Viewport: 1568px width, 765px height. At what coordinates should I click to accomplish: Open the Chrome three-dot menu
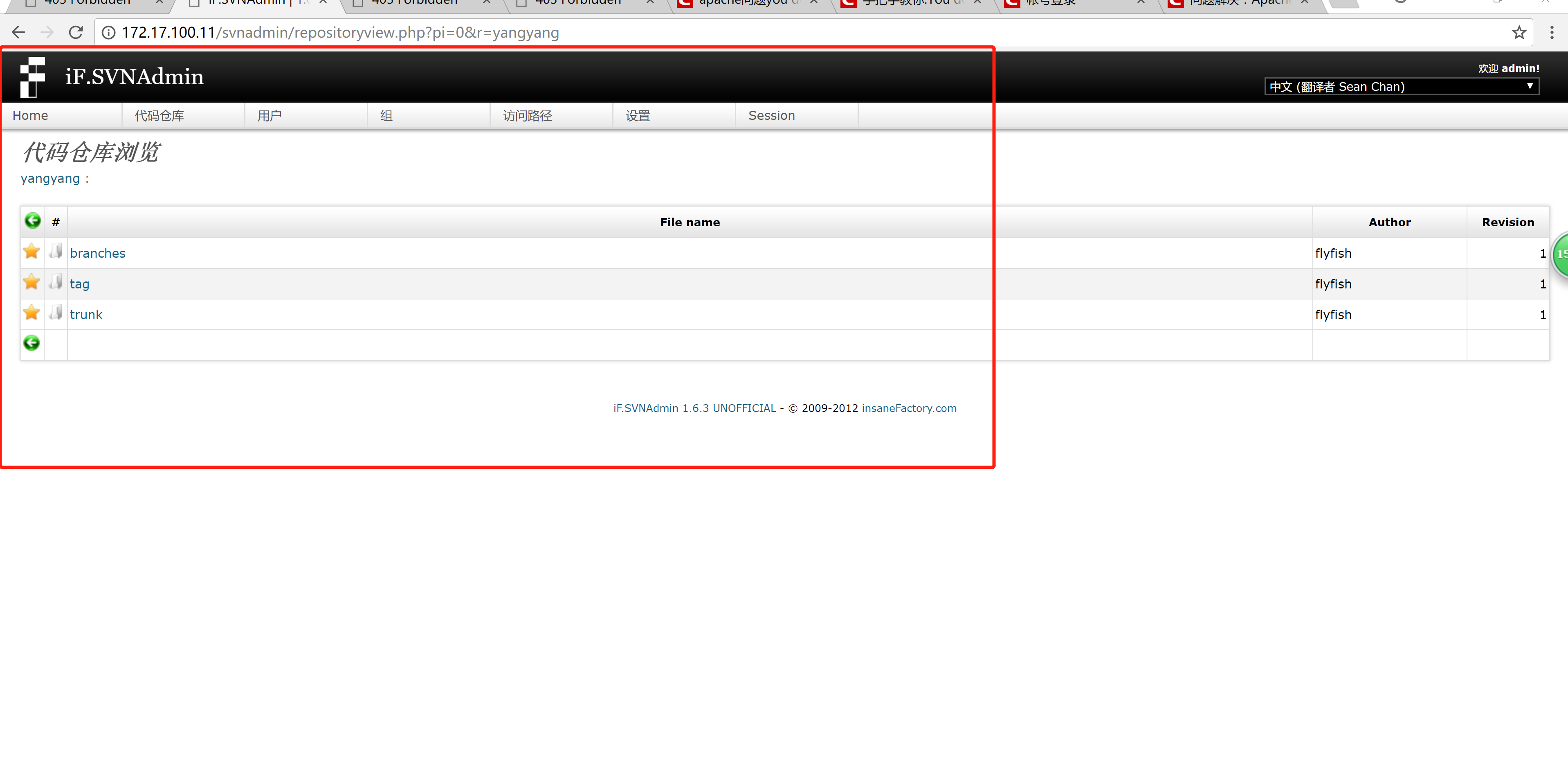[1551, 32]
